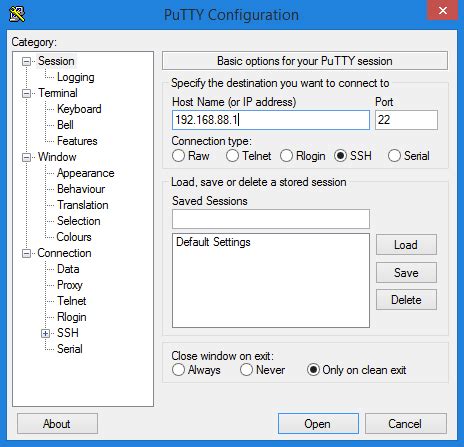
Task: Open the Selection settings category
Action: [79, 221]
